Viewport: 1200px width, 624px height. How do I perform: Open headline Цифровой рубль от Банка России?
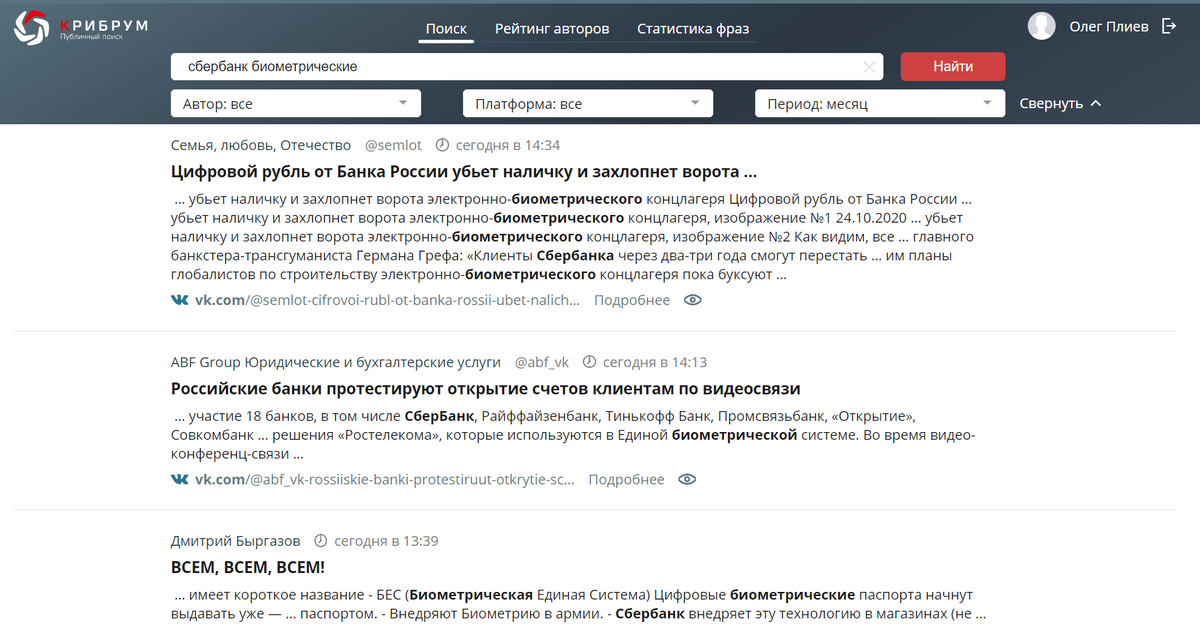pos(464,171)
